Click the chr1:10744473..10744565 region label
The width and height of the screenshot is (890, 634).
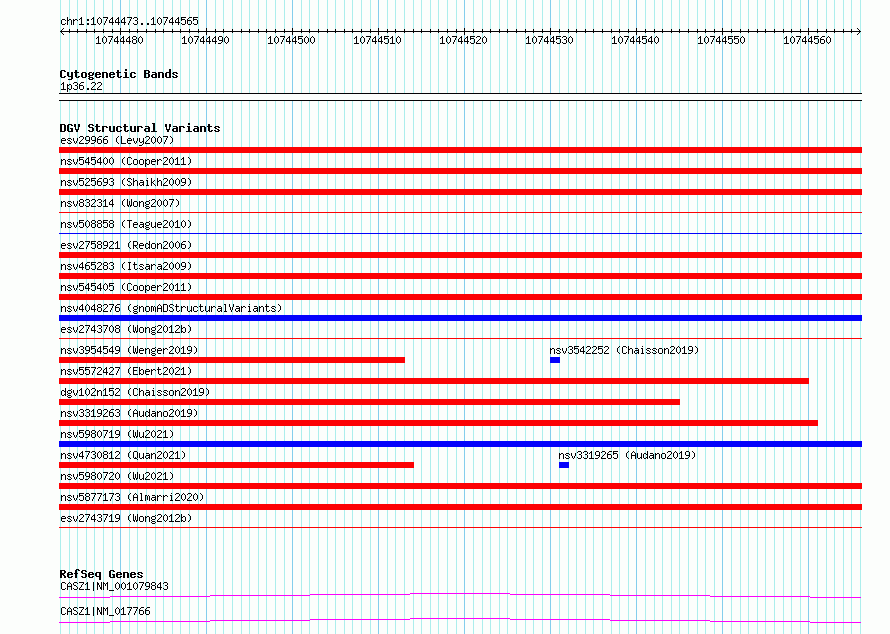(x=129, y=21)
